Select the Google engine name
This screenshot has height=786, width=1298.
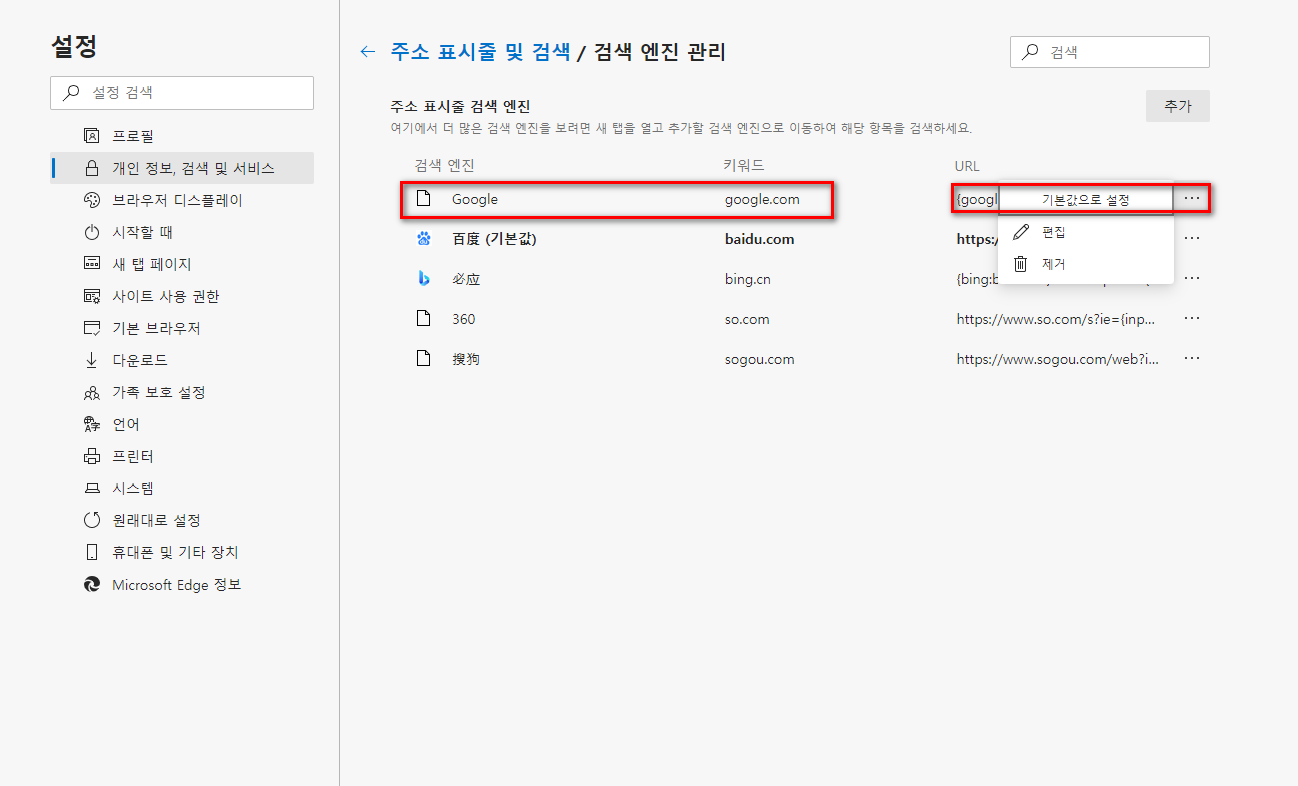(x=475, y=199)
